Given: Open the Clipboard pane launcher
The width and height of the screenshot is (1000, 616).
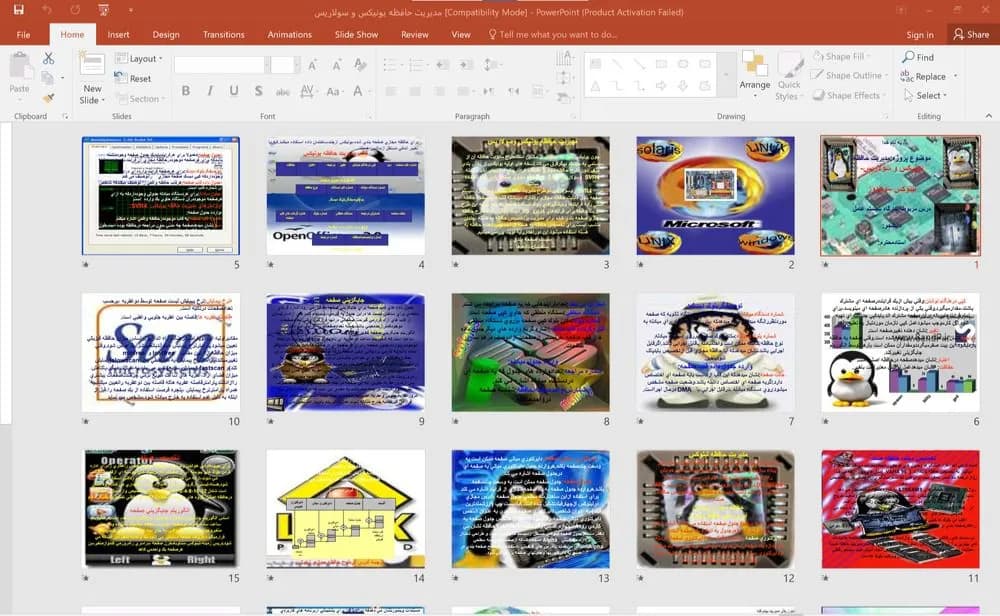Looking at the screenshot, I should 65,117.
